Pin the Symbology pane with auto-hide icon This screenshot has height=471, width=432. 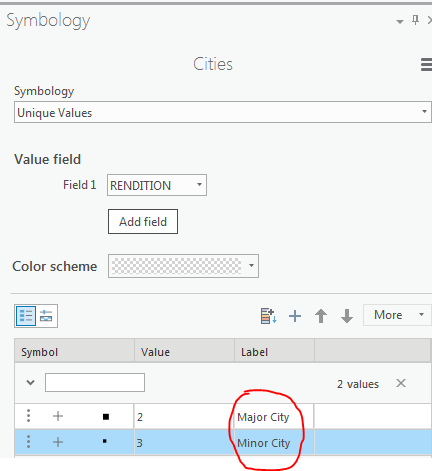tap(415, 20)
